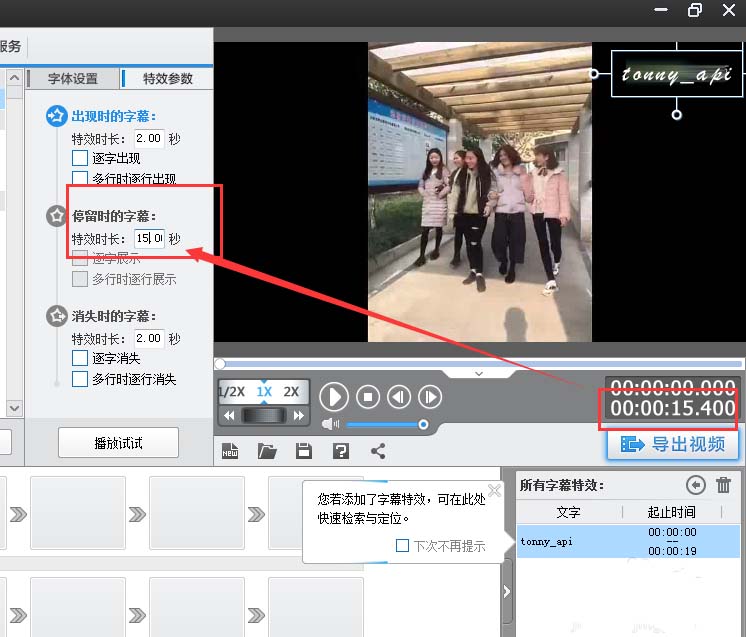Restore down the application window
This screenshot has width=746, height=637.
click(695, 10)
